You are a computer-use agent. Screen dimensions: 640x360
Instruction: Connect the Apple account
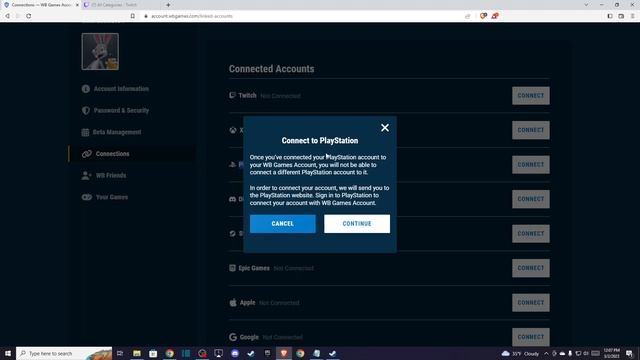coord(531,303)
